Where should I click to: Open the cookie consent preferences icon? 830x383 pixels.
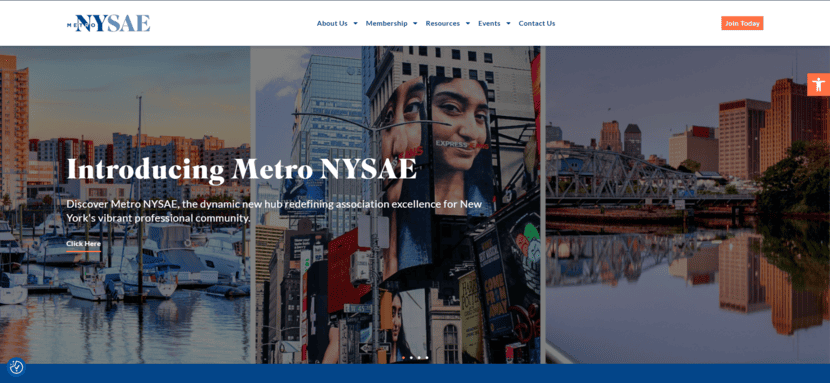(16, 367)
